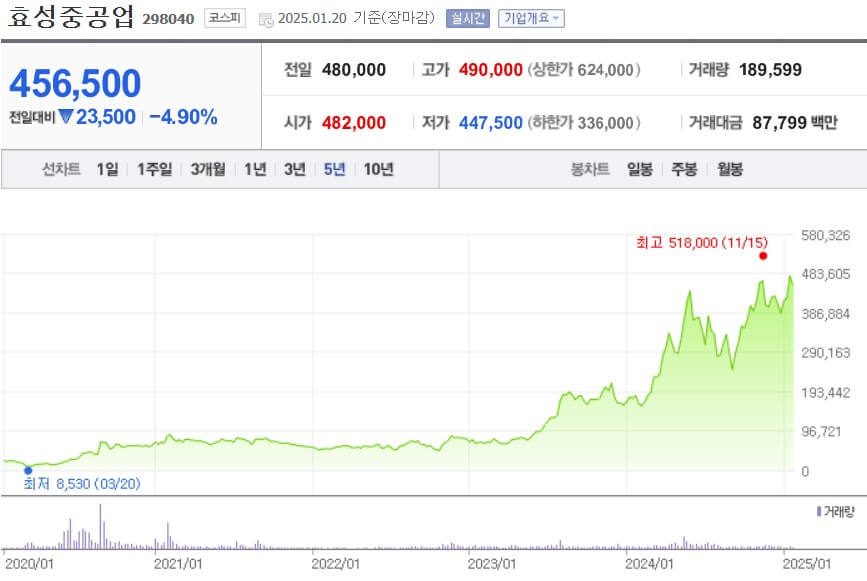This screenshot has height=581, width=867.
Task: Click the 선차트 label
Action: pos(61,169)
